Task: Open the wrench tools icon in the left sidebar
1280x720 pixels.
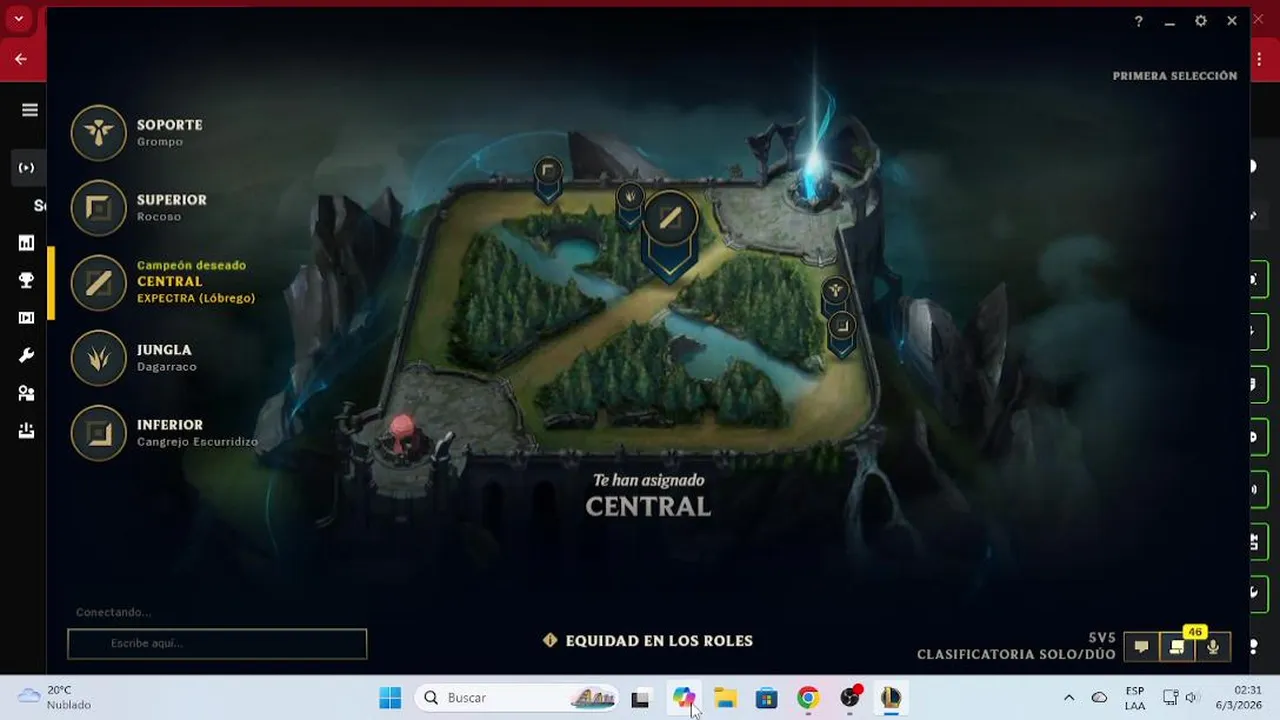Action: coord(26,356)
